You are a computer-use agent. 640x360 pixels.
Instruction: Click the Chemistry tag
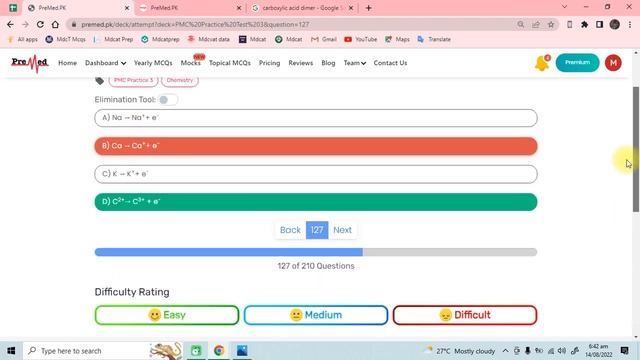coord(180,80)
